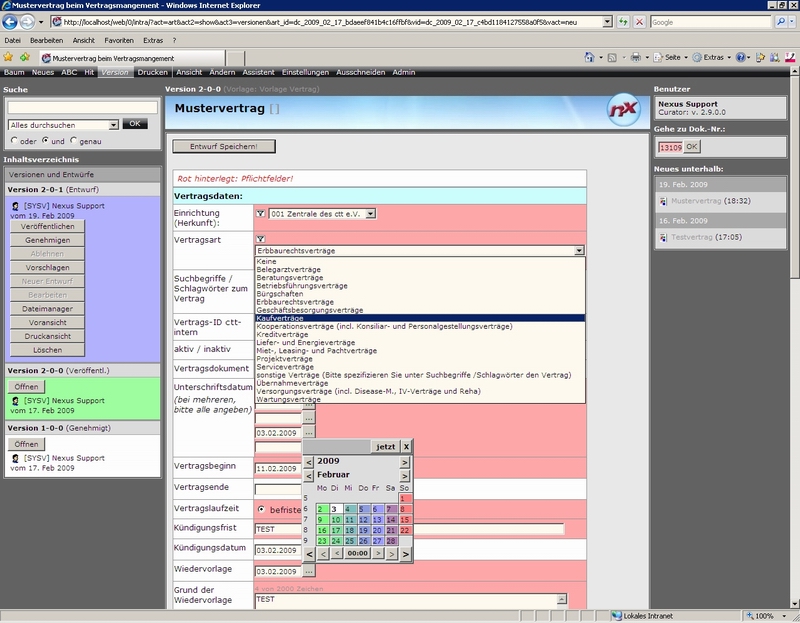Open the Drucken menu item
The width and height of the screenshot is (800, 623).
[x=153, y=72]
